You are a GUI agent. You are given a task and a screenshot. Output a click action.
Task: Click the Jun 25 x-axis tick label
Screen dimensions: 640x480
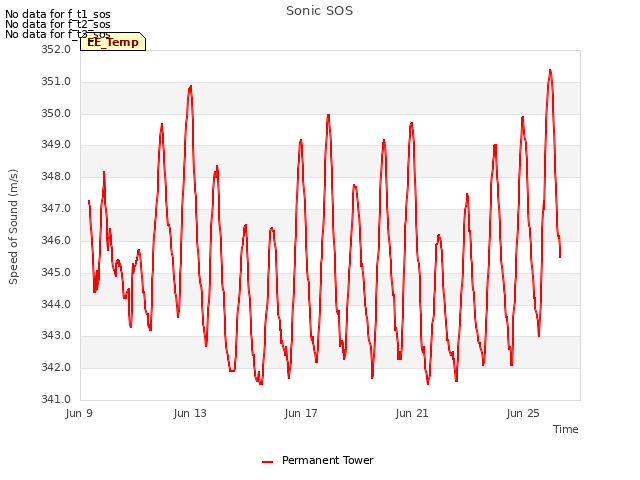[523, 413]
